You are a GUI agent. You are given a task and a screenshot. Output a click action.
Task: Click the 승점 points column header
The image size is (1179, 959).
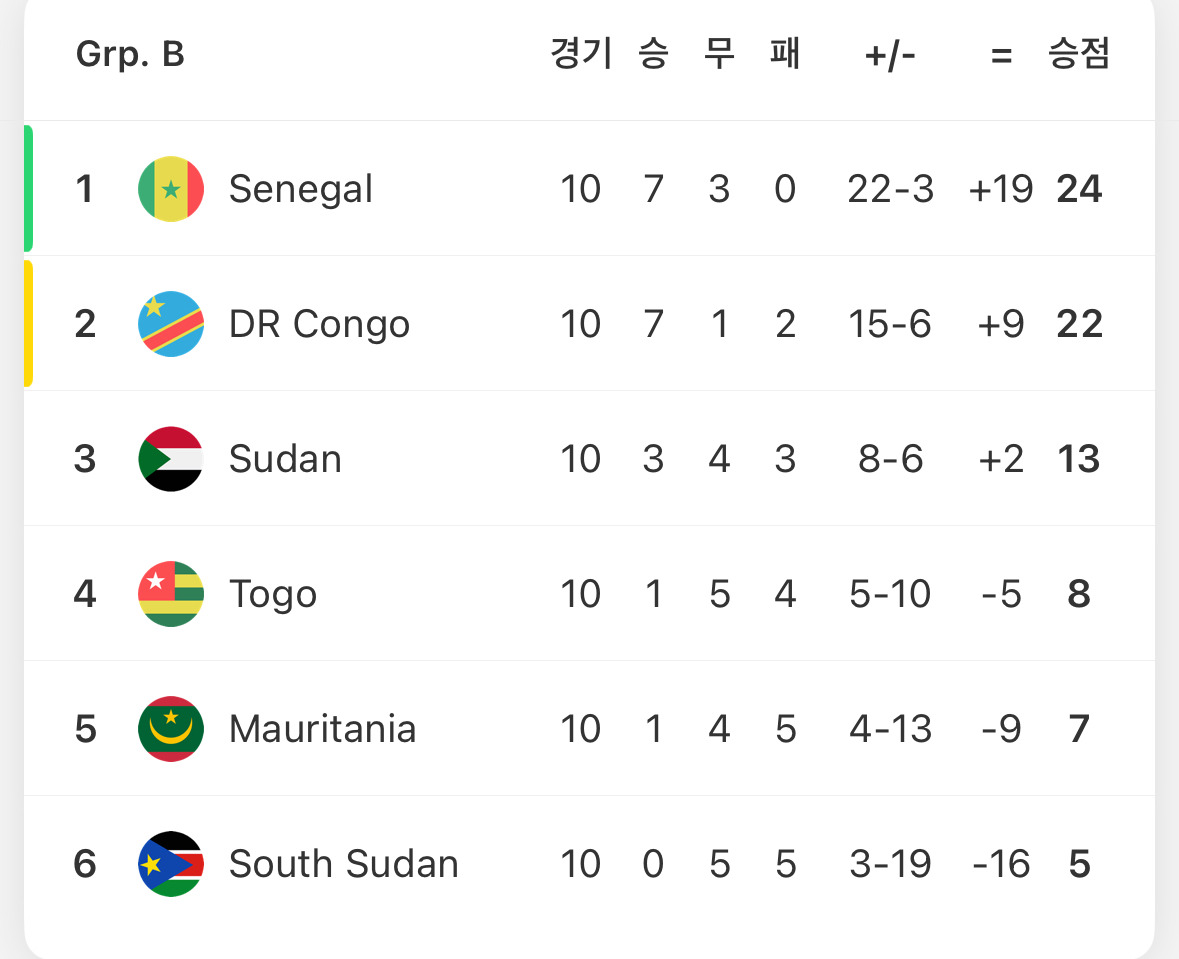[1078, 54]
